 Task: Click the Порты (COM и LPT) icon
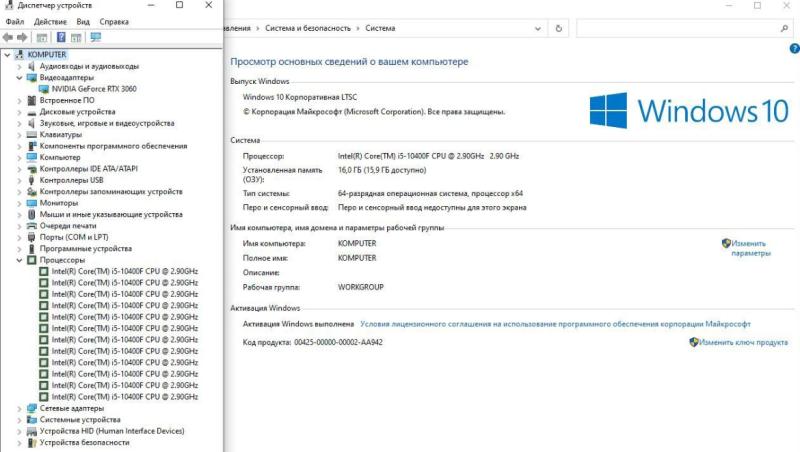point(32,237)
